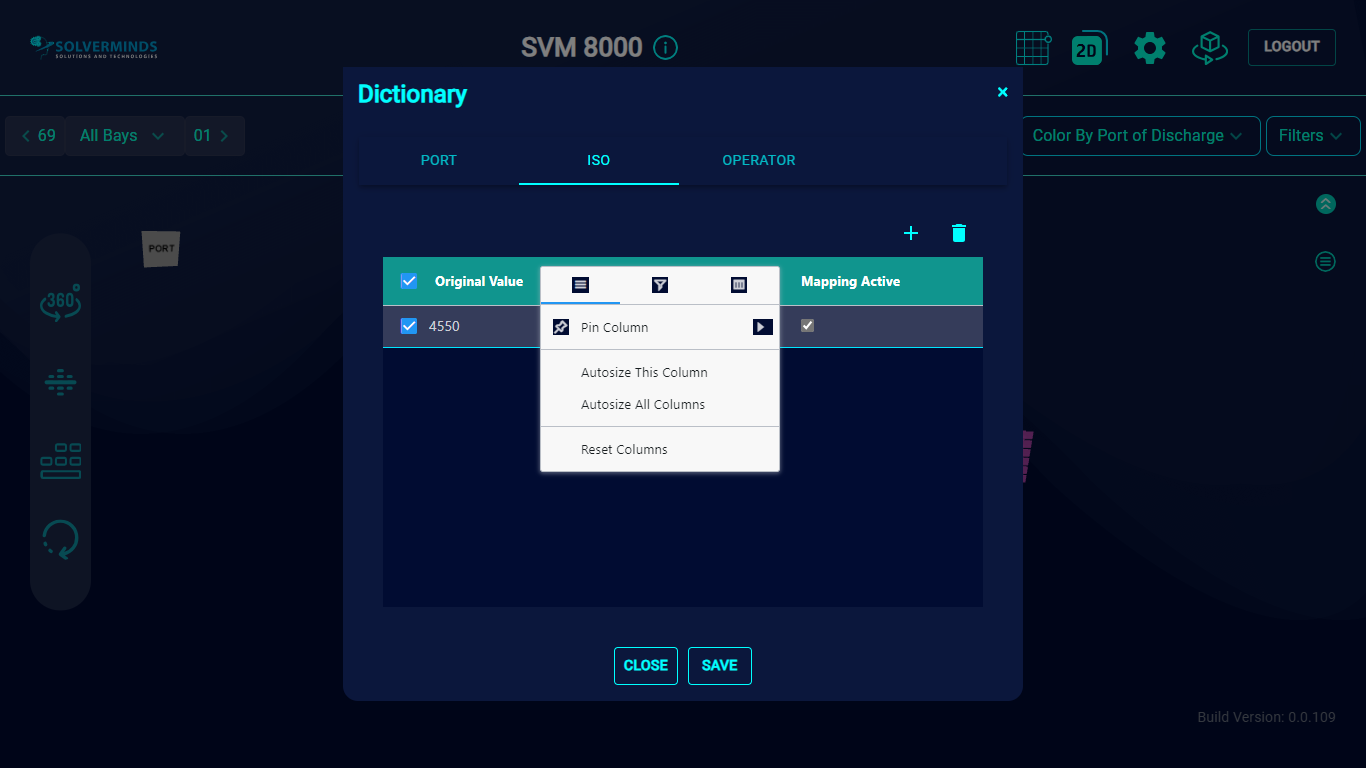This screenshot has width=1366, height=768.
Task: Click the Solverminds logo
Action: coord(94,47)
